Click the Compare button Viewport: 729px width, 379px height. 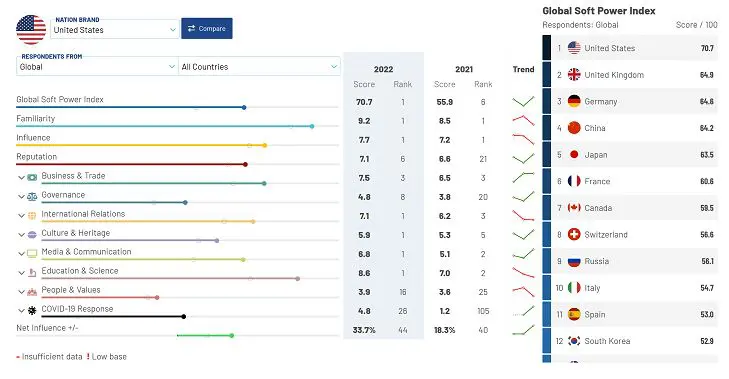(207, 28)
